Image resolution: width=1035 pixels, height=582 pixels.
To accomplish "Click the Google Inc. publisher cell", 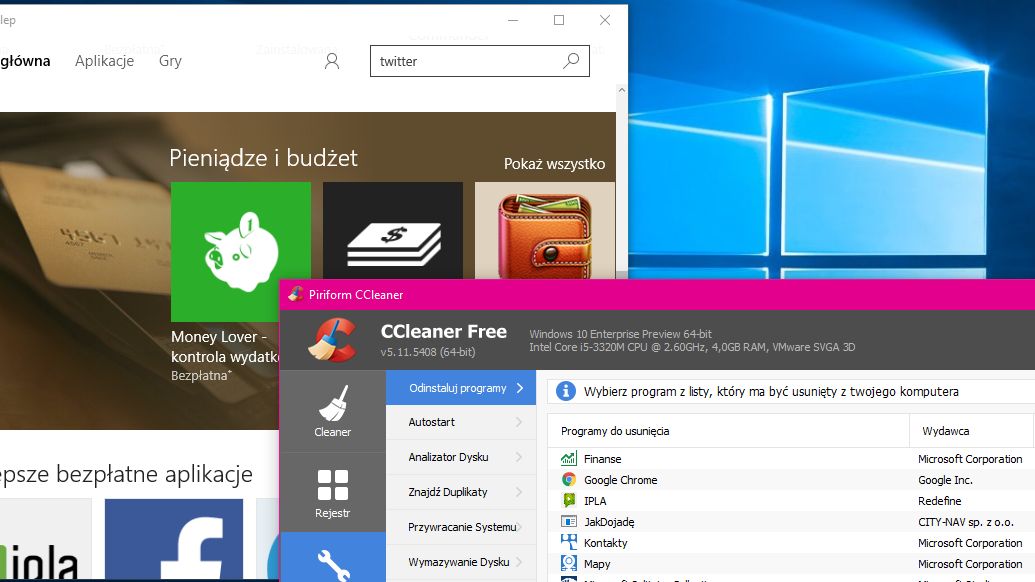I will (945, 480).
